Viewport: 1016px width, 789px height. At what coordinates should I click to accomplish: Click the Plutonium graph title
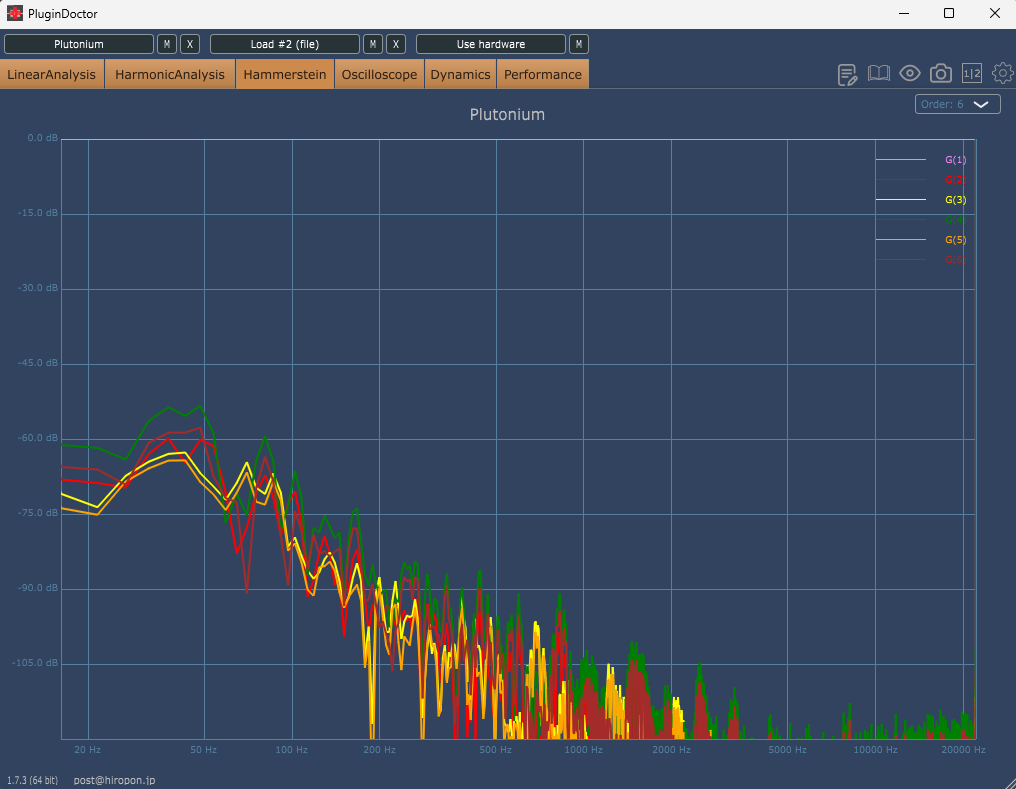[507, 115]
